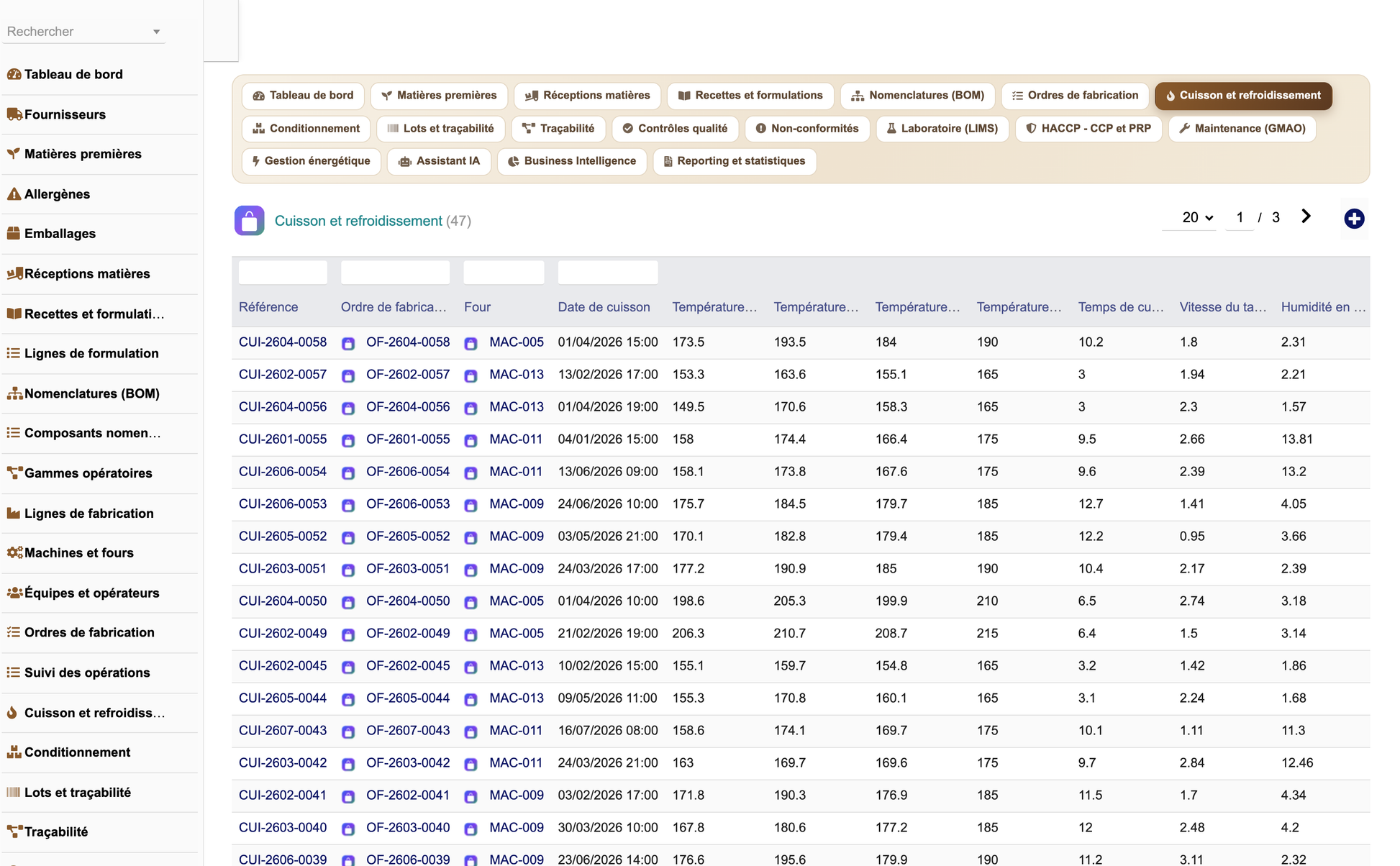The height and width of the screenshot is (866, 1400).
Task: Click the Date de cuisson filter field
Action: [608, 273]
